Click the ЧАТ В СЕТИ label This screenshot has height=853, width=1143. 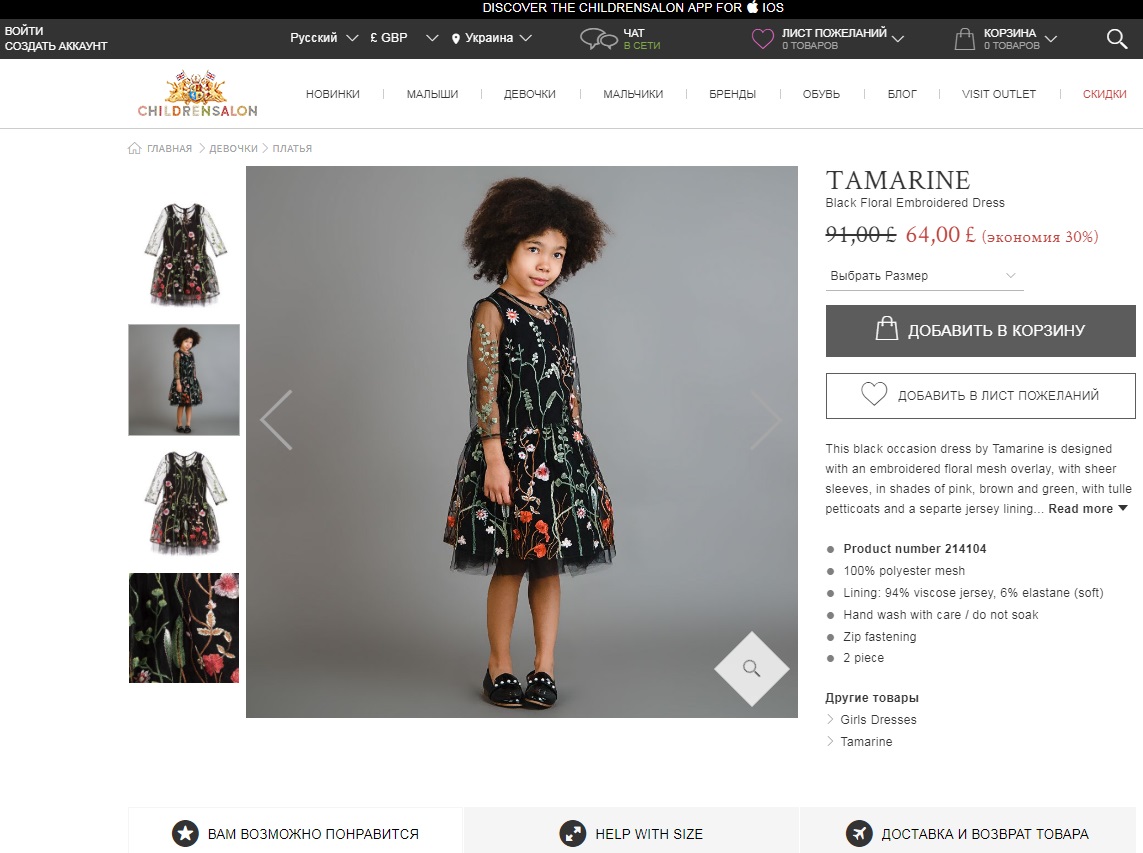tap(641, 39)
